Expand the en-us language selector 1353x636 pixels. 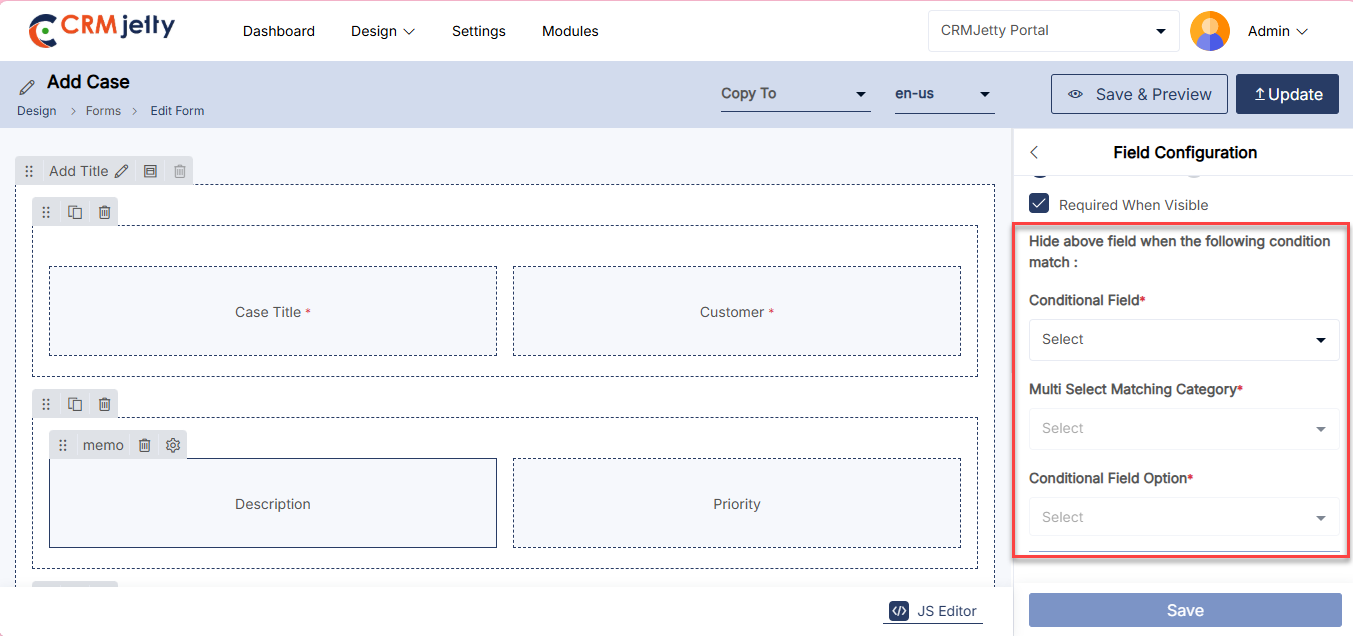pyautogui.click(x=943, y=94)
